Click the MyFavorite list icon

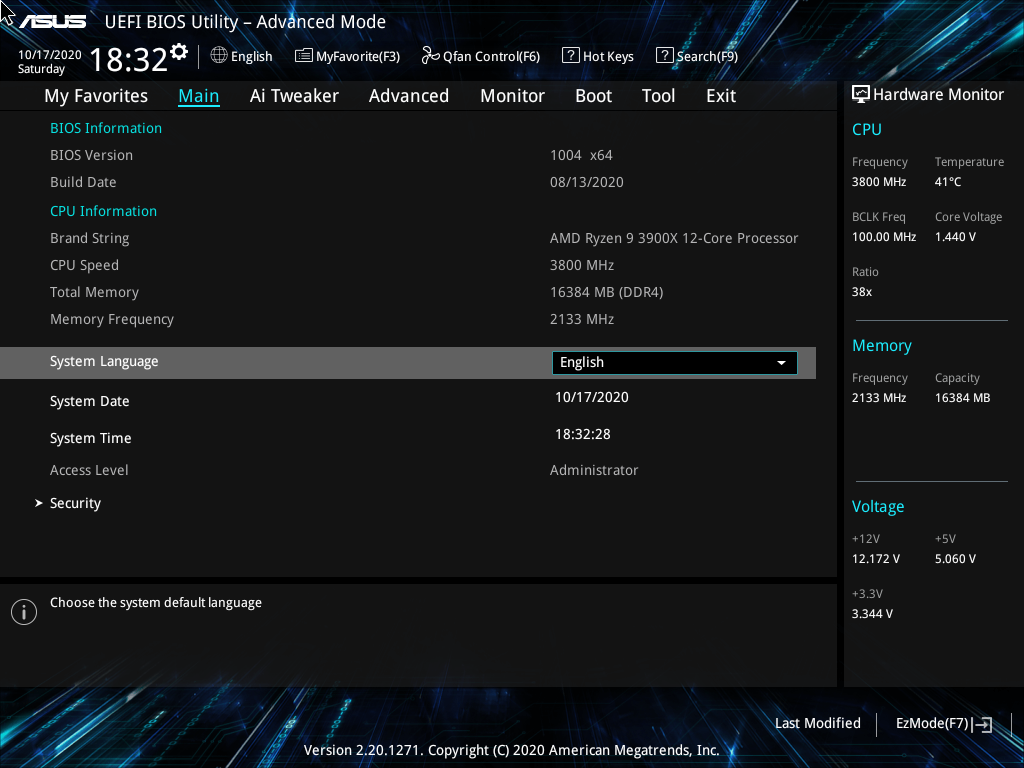tap(304, 56)
